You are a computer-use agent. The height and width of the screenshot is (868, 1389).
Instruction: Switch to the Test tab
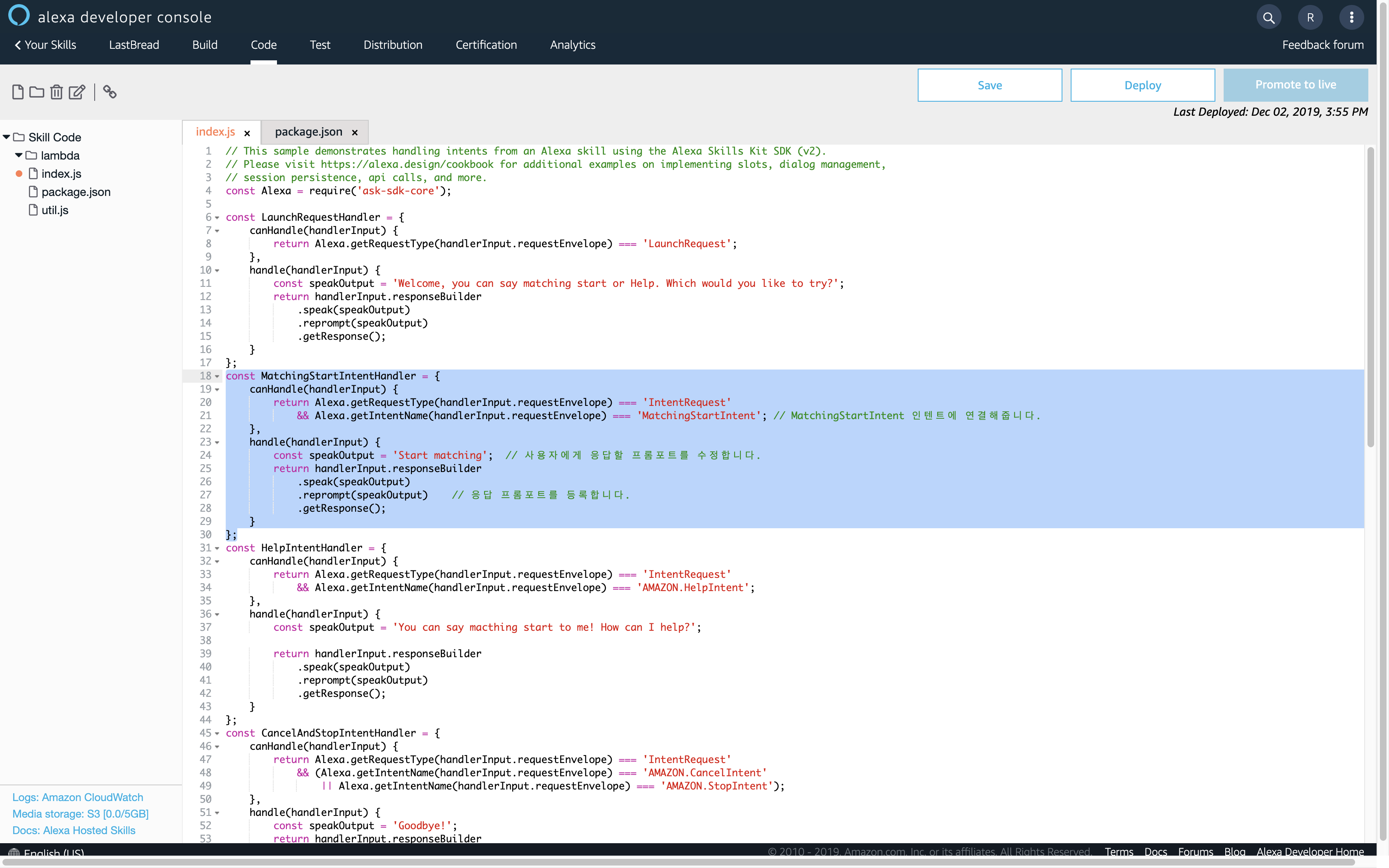[320, 45]
